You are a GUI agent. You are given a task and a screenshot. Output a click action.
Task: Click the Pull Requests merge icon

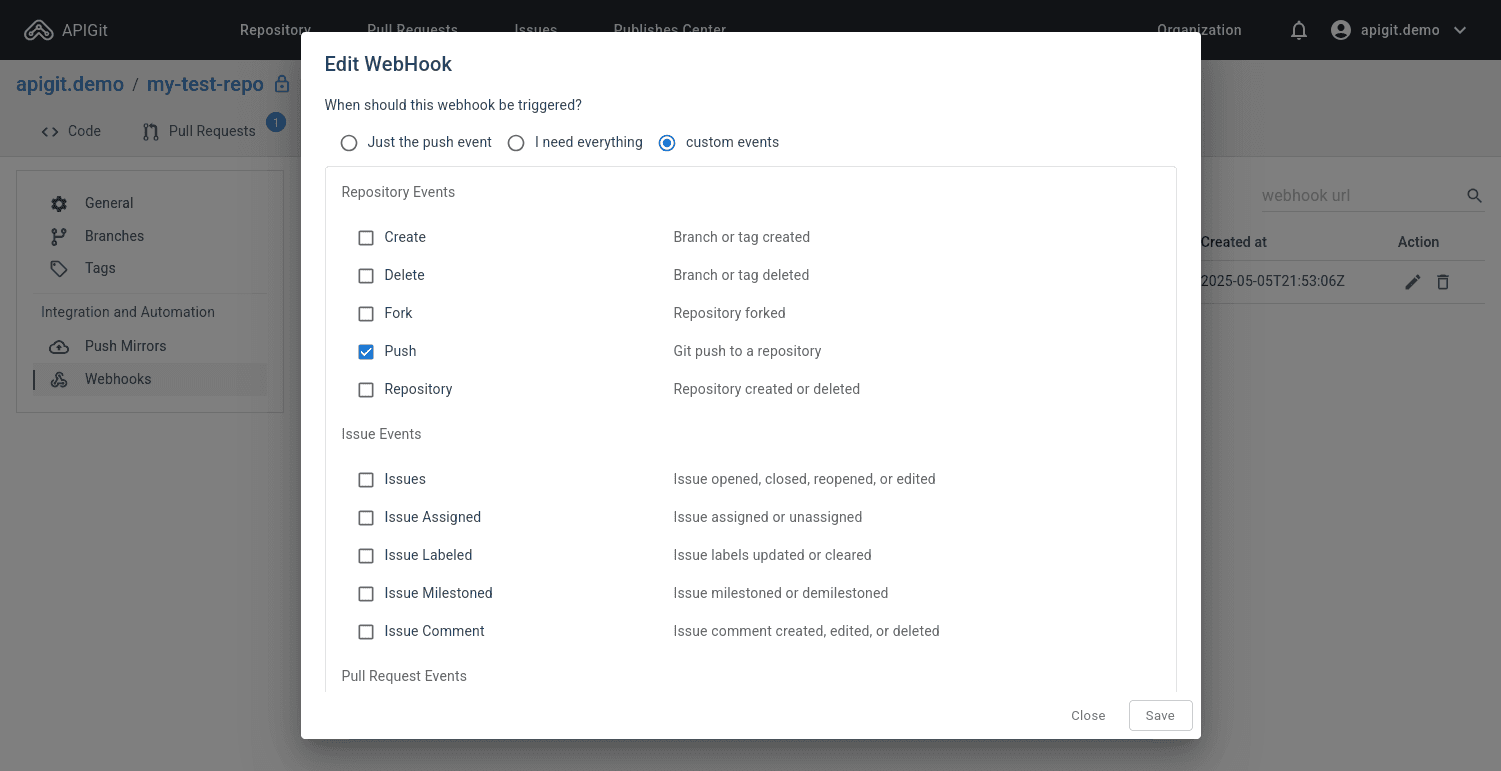pos(151,131)
